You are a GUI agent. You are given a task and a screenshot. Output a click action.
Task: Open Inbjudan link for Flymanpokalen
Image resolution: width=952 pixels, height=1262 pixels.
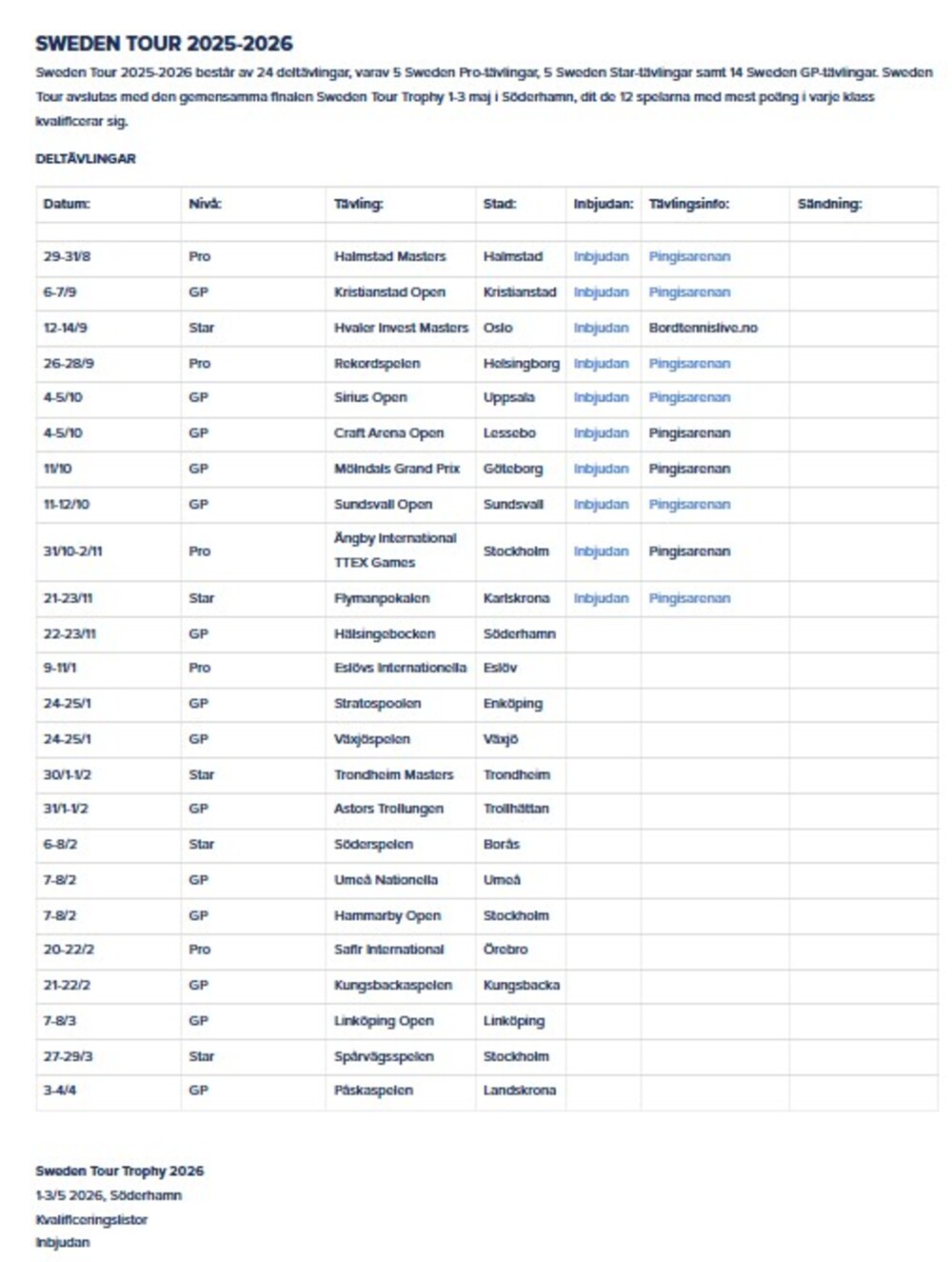601,598
